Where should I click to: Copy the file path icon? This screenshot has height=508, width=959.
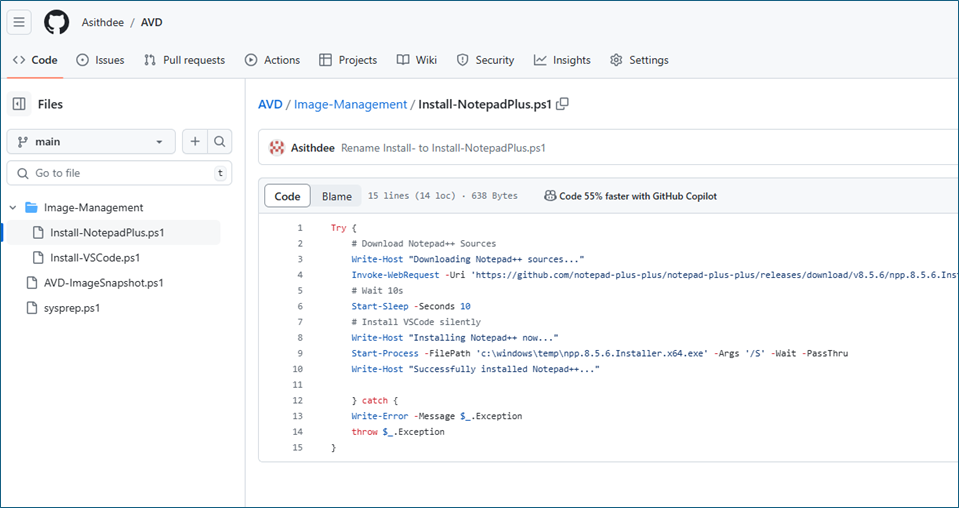[562, 104]
